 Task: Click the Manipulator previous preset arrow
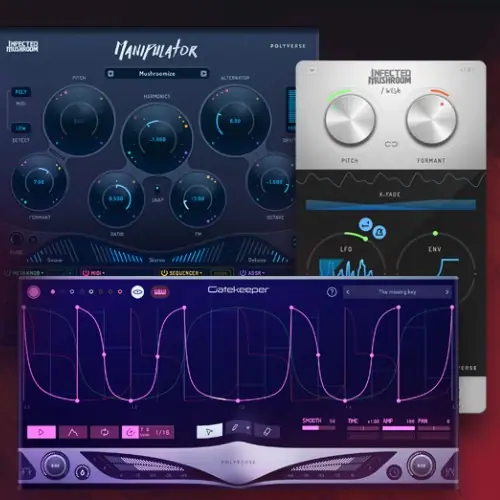pyautogui.click(x=111, y=74)
